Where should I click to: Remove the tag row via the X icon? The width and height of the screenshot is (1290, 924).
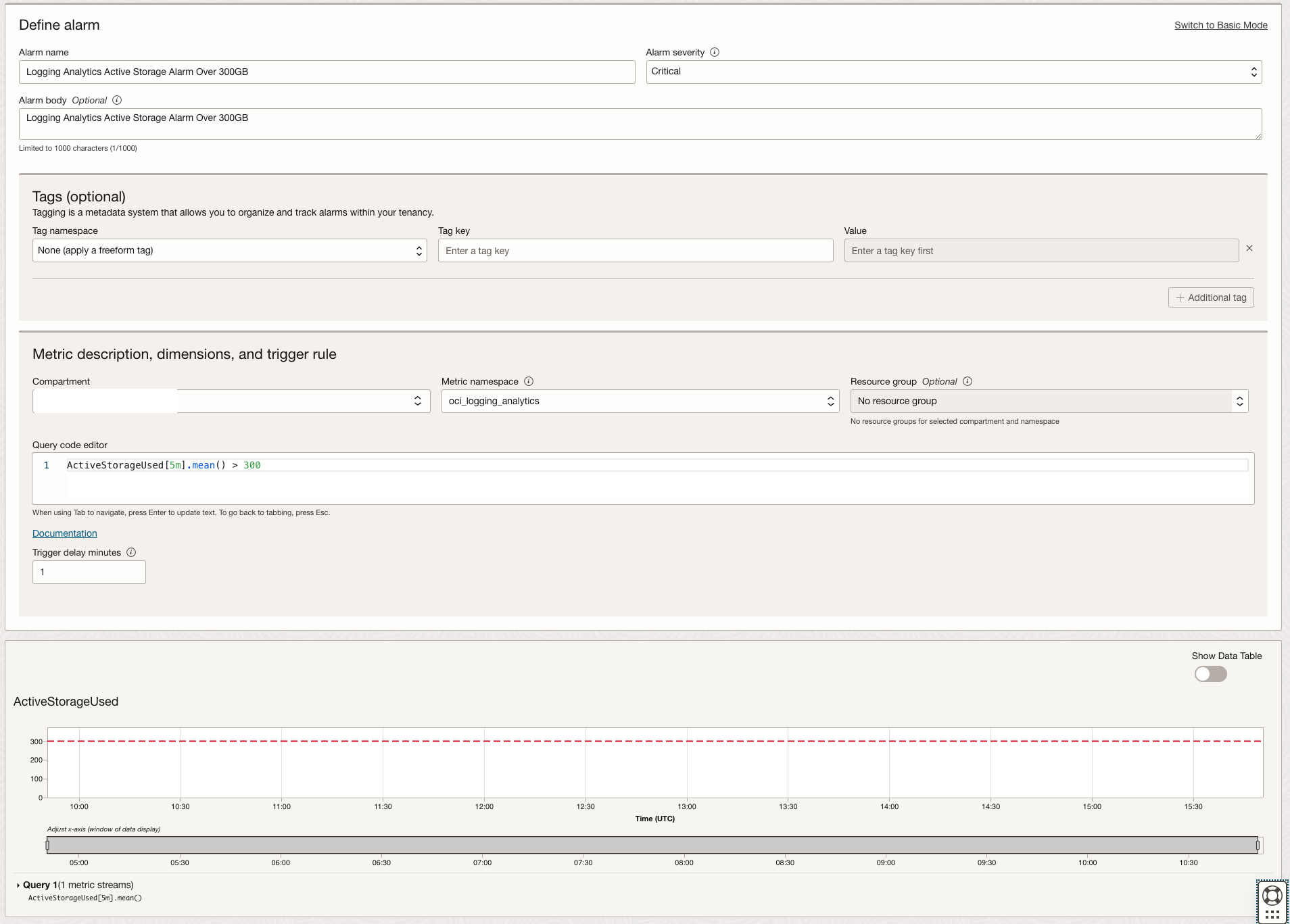point(1249,248)
